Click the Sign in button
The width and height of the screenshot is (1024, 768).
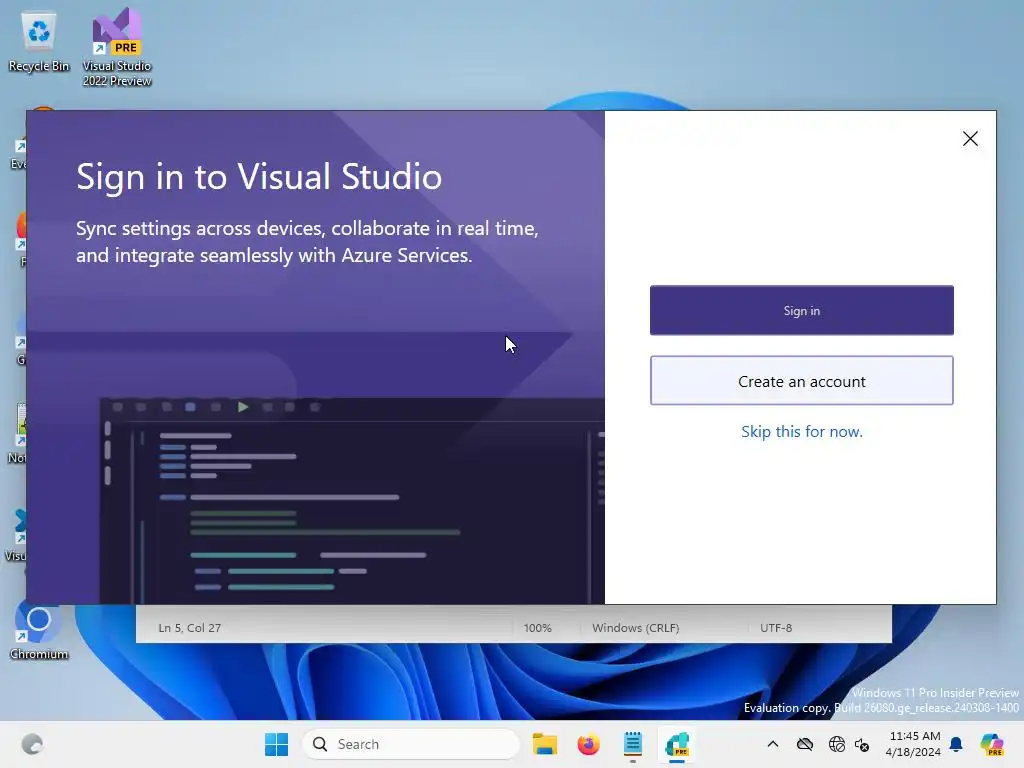[x=801, y=310]
